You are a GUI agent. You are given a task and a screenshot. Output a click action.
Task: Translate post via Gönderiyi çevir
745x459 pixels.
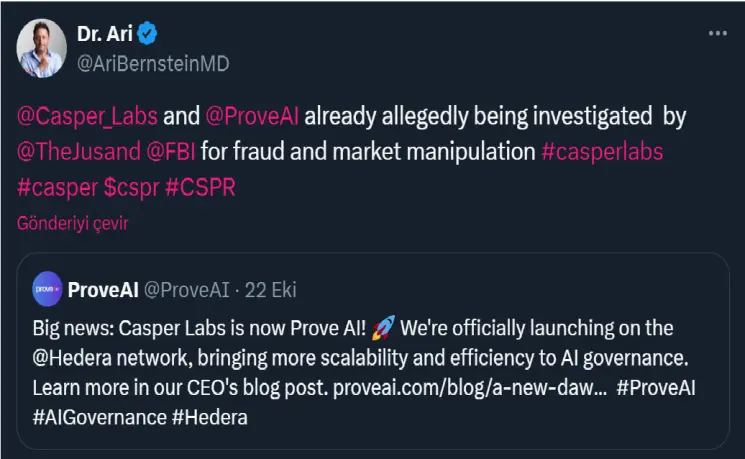[73, 223]
